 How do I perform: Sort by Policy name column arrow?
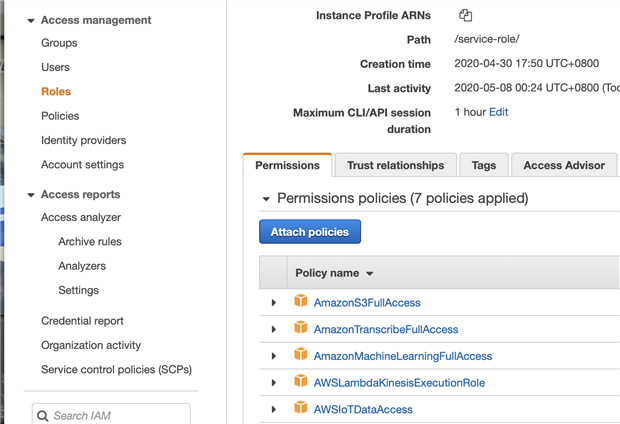(x=370, y=274)
